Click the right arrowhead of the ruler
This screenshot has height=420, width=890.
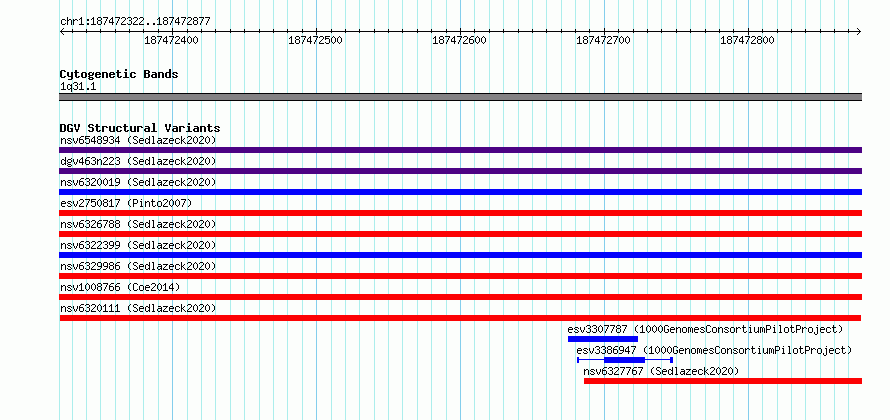pos(859,31)
